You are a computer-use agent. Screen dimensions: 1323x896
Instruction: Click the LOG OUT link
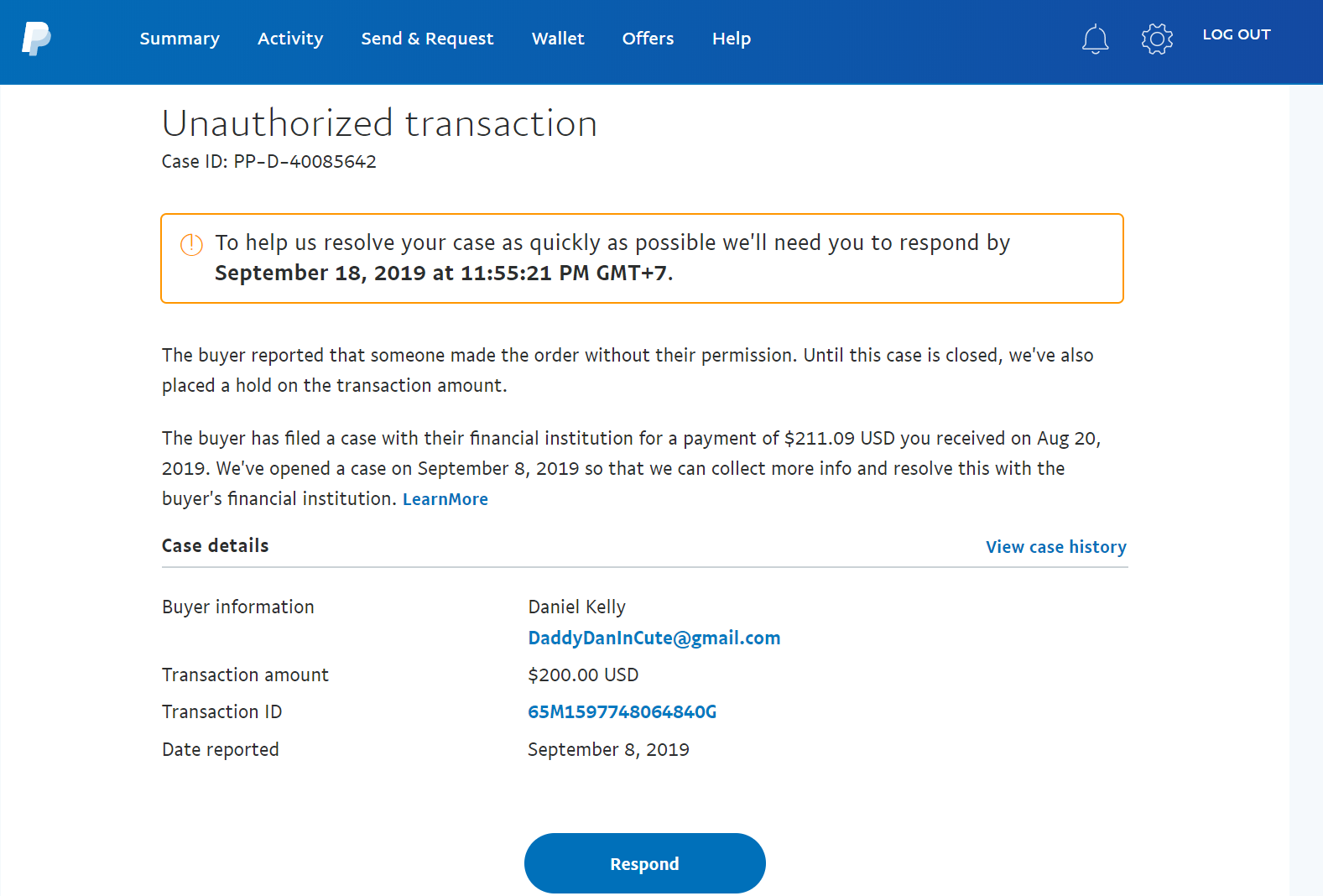coord(1236,34)
